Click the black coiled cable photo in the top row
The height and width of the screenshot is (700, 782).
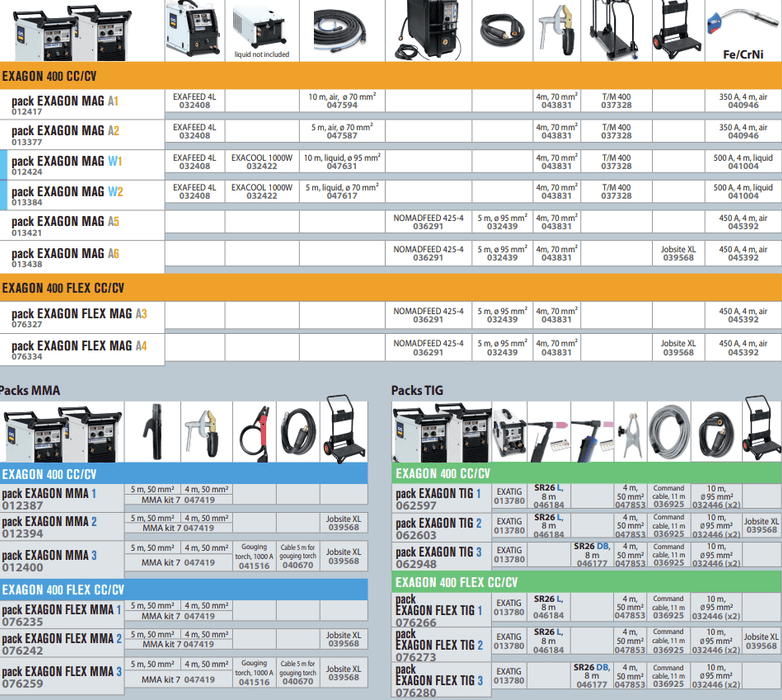[x=502, y=31]
